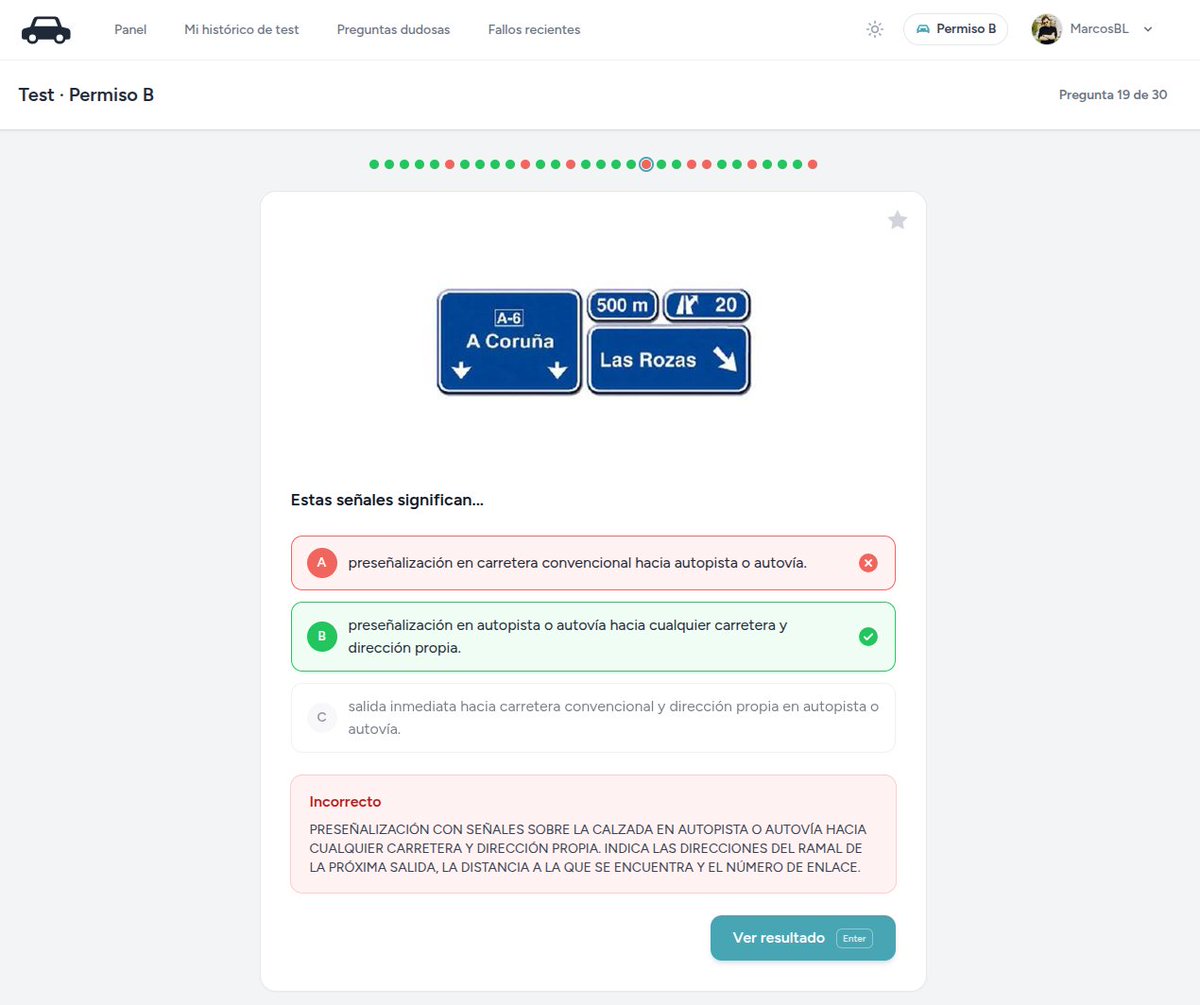This screenshot has width=1200, height=1005.
Task: Toggle the sun light/dark theme icon
Action: pos(875,30)
